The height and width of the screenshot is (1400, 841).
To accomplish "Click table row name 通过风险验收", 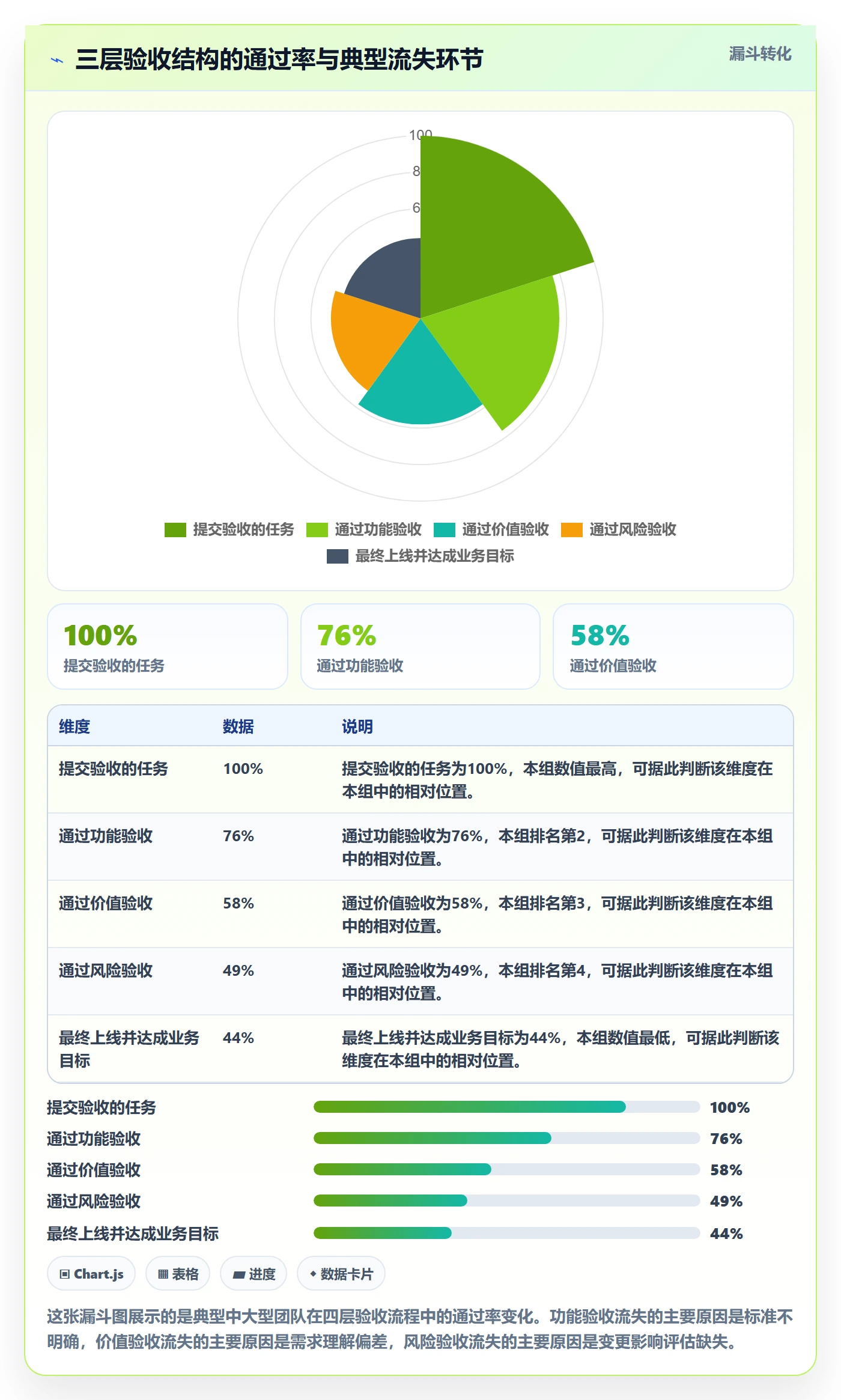I will [x=106, y=970].
